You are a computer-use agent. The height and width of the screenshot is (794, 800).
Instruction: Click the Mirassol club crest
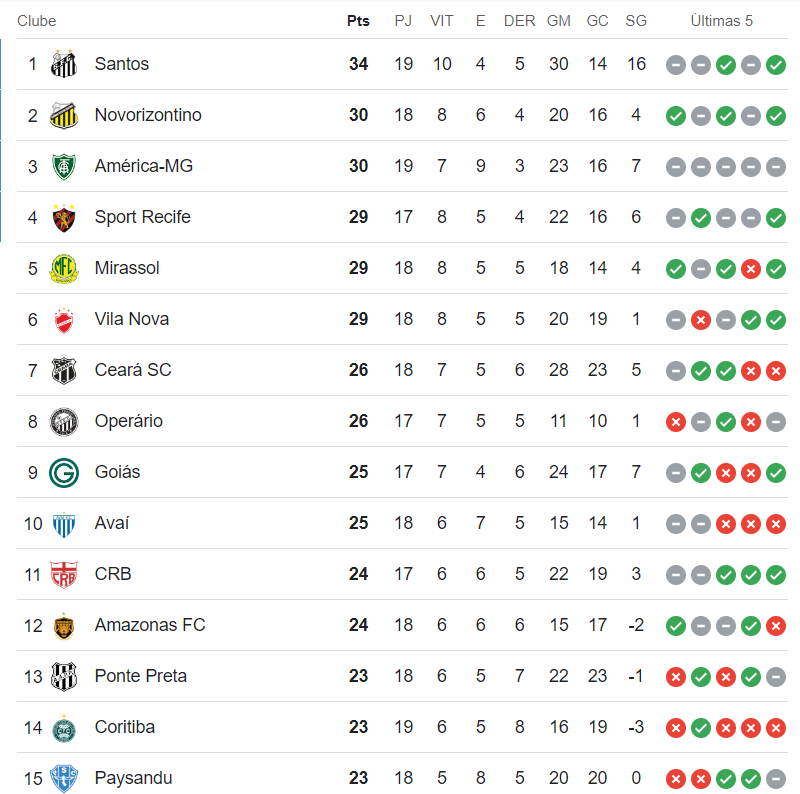(x=63, y=268)
